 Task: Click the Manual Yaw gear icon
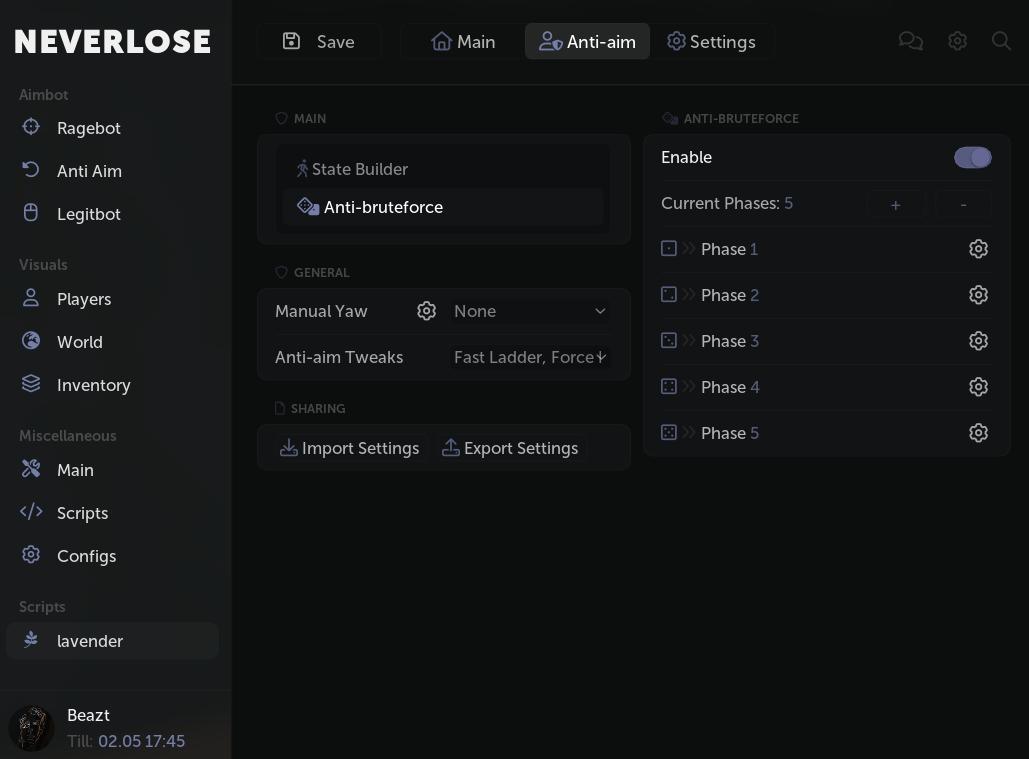(427, 311)
